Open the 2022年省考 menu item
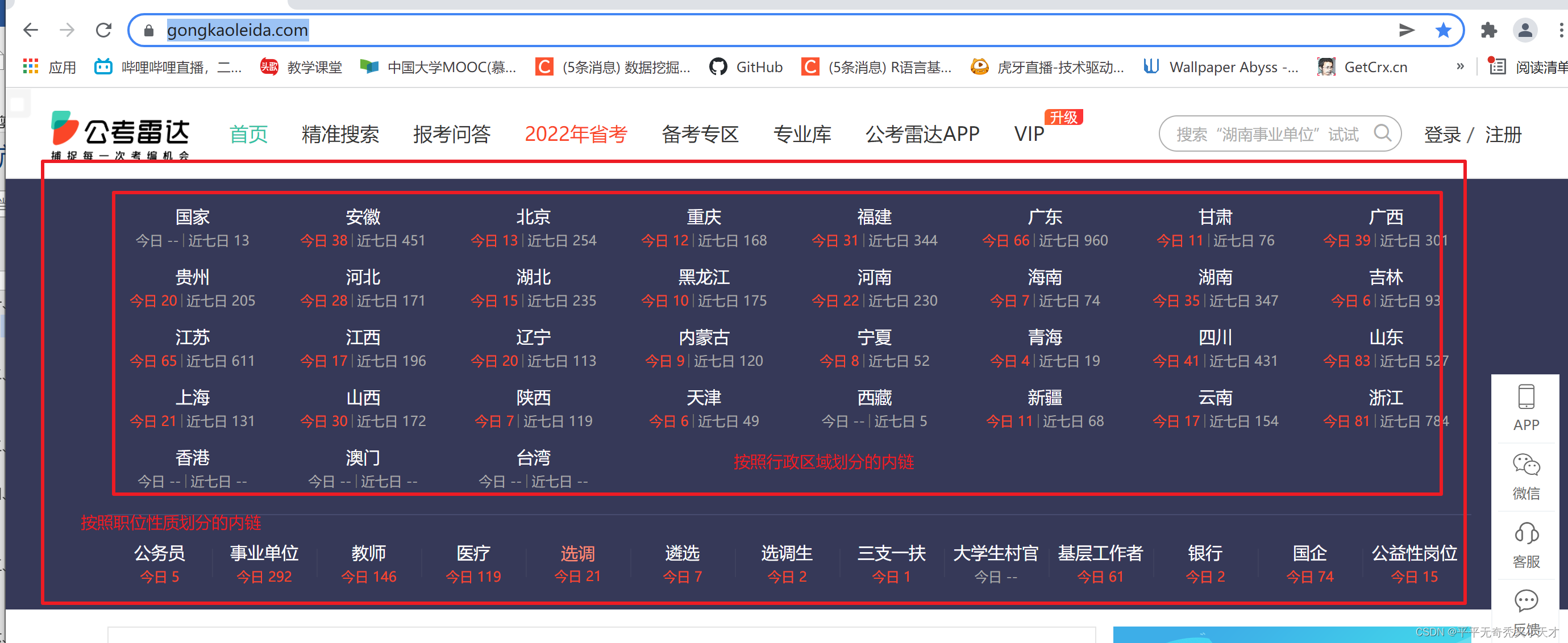Image resolution: width=1568 pixels, height=643 pixels. pos(576,134)
